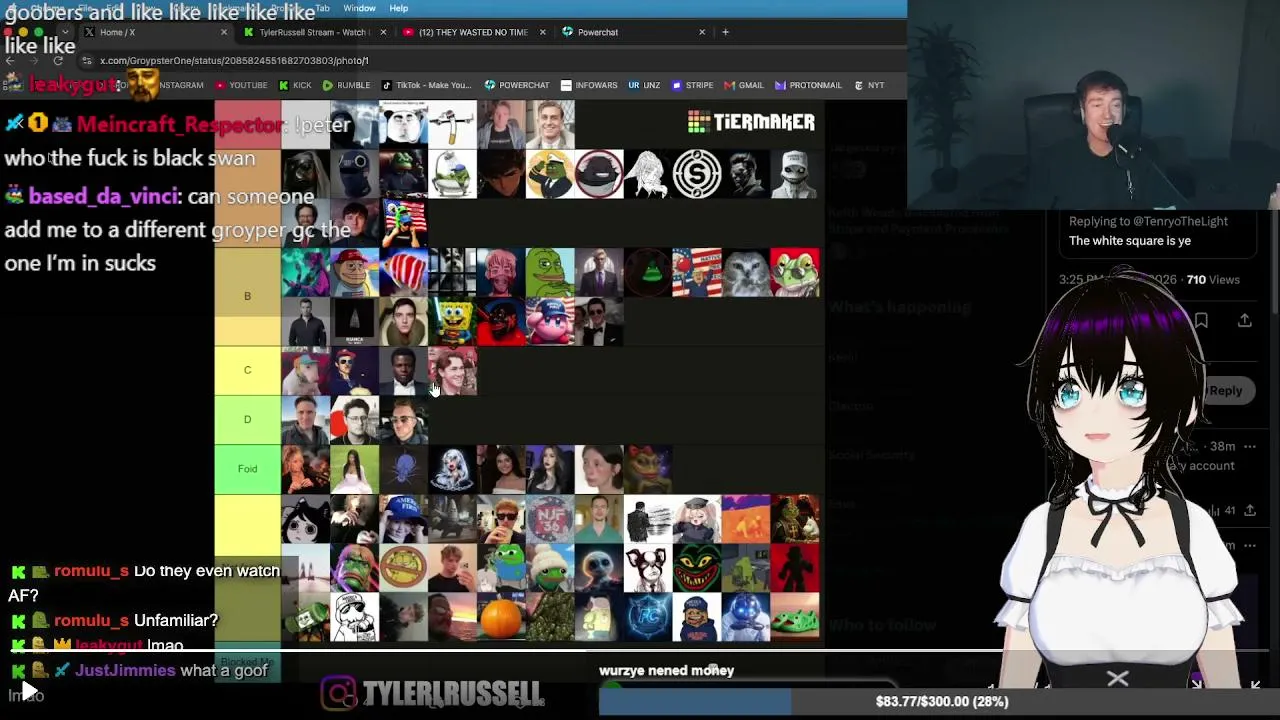The image size is (1280, 720).
Task: Share the tweet using the top share icon
Action: 1245,321
